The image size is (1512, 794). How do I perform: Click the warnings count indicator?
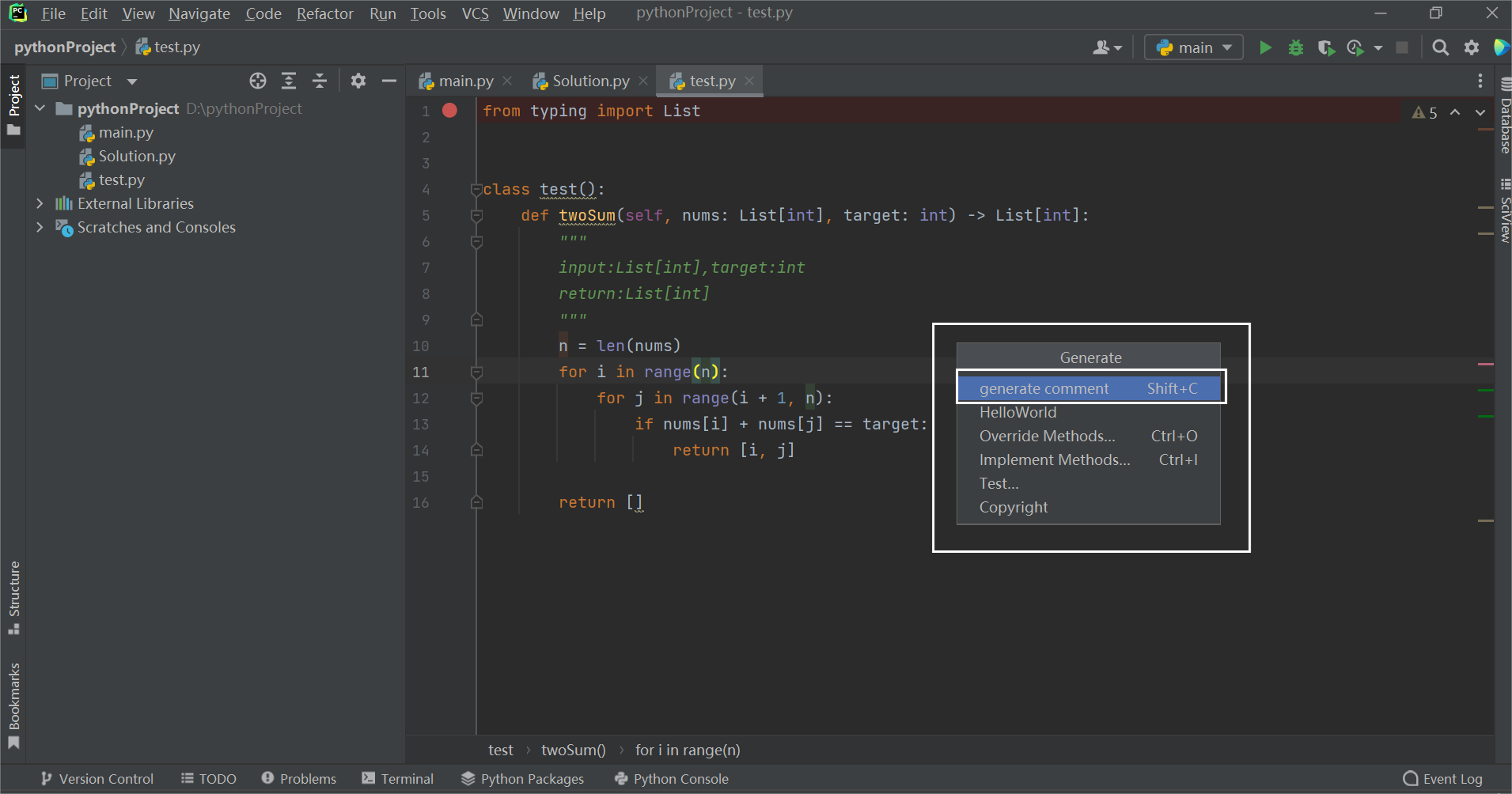pyautogui.click(x=1425, y=112)
